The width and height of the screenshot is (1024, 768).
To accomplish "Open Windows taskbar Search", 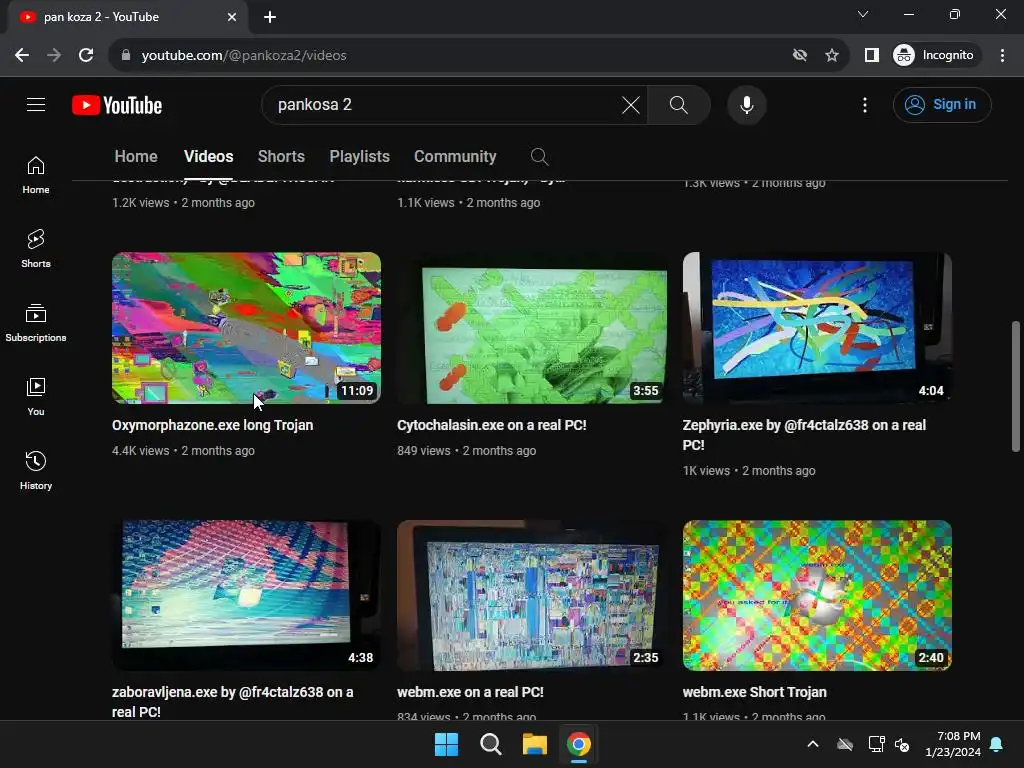I will pos(490,744).
